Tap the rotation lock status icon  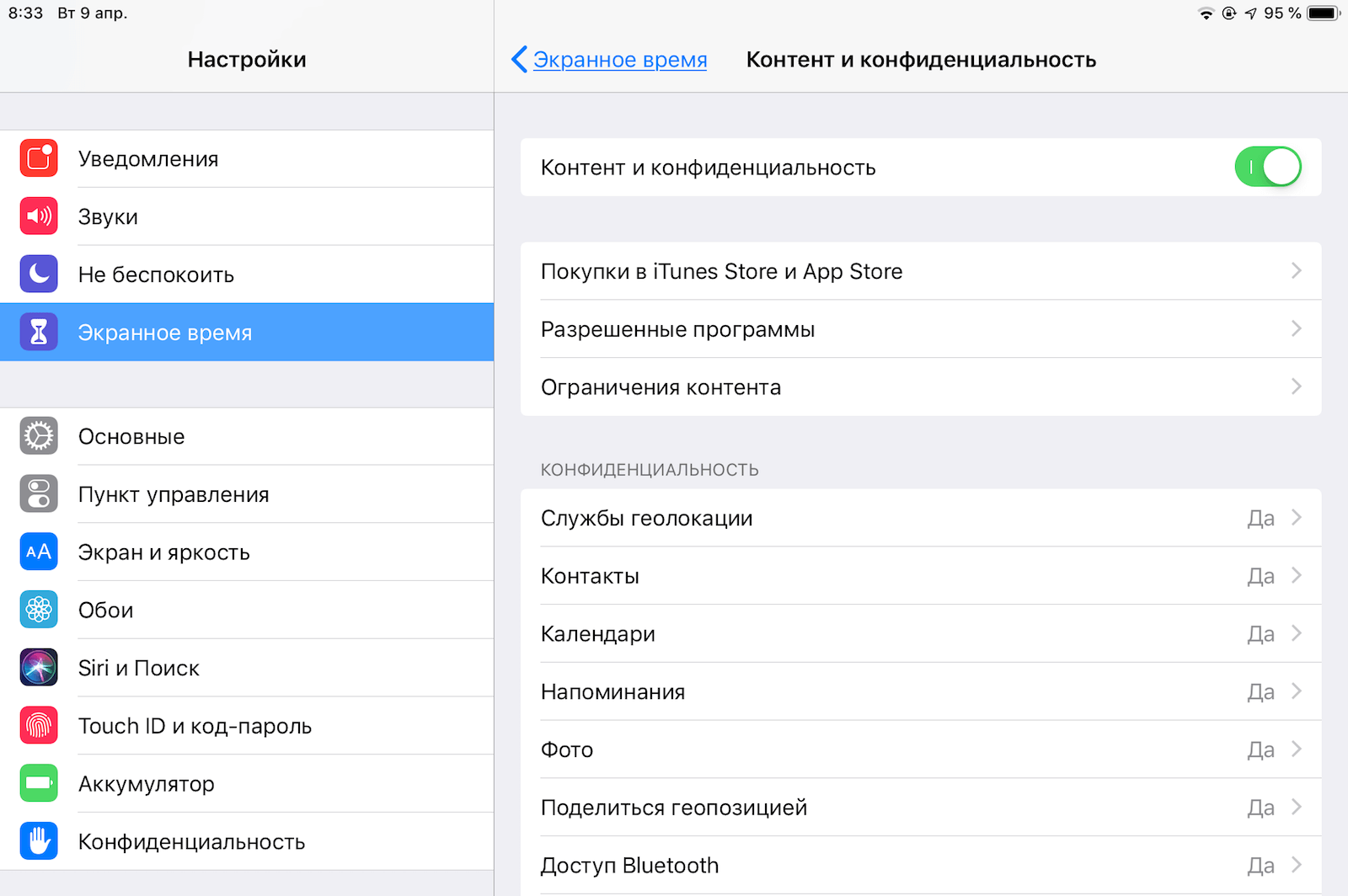point(1229,13)
